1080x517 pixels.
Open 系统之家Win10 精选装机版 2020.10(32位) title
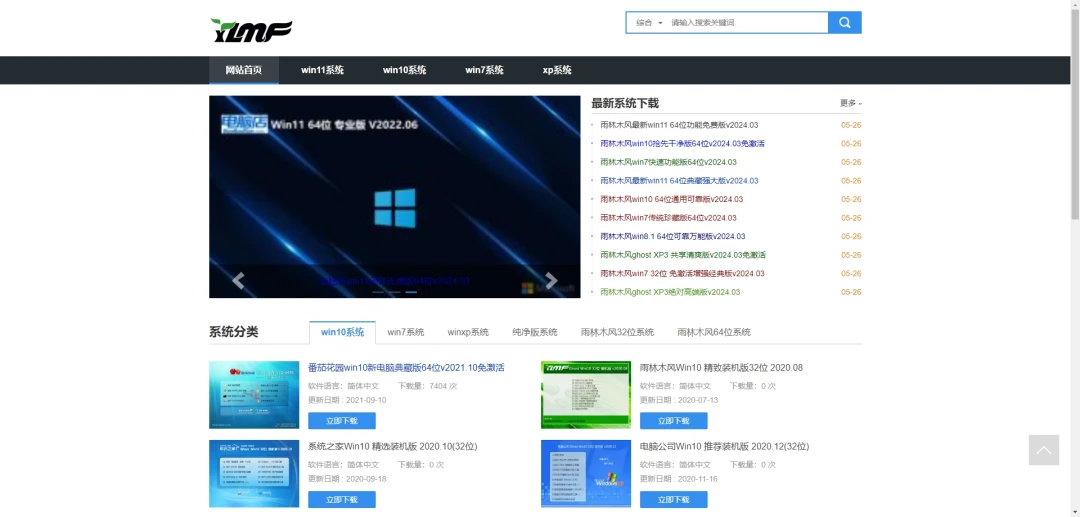click(x=393, y=447)
